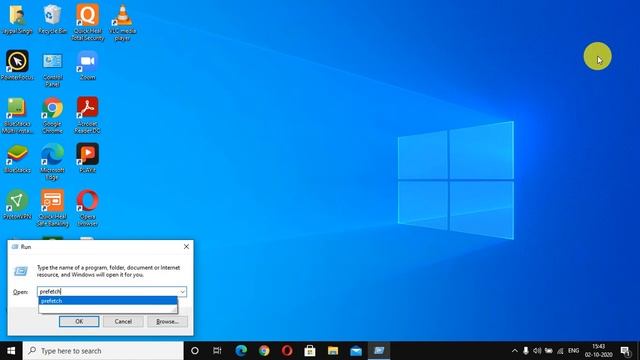Viewport: 640px width, 360px height.
Task: Click the microphone tray icon
Action: (526, 351)
